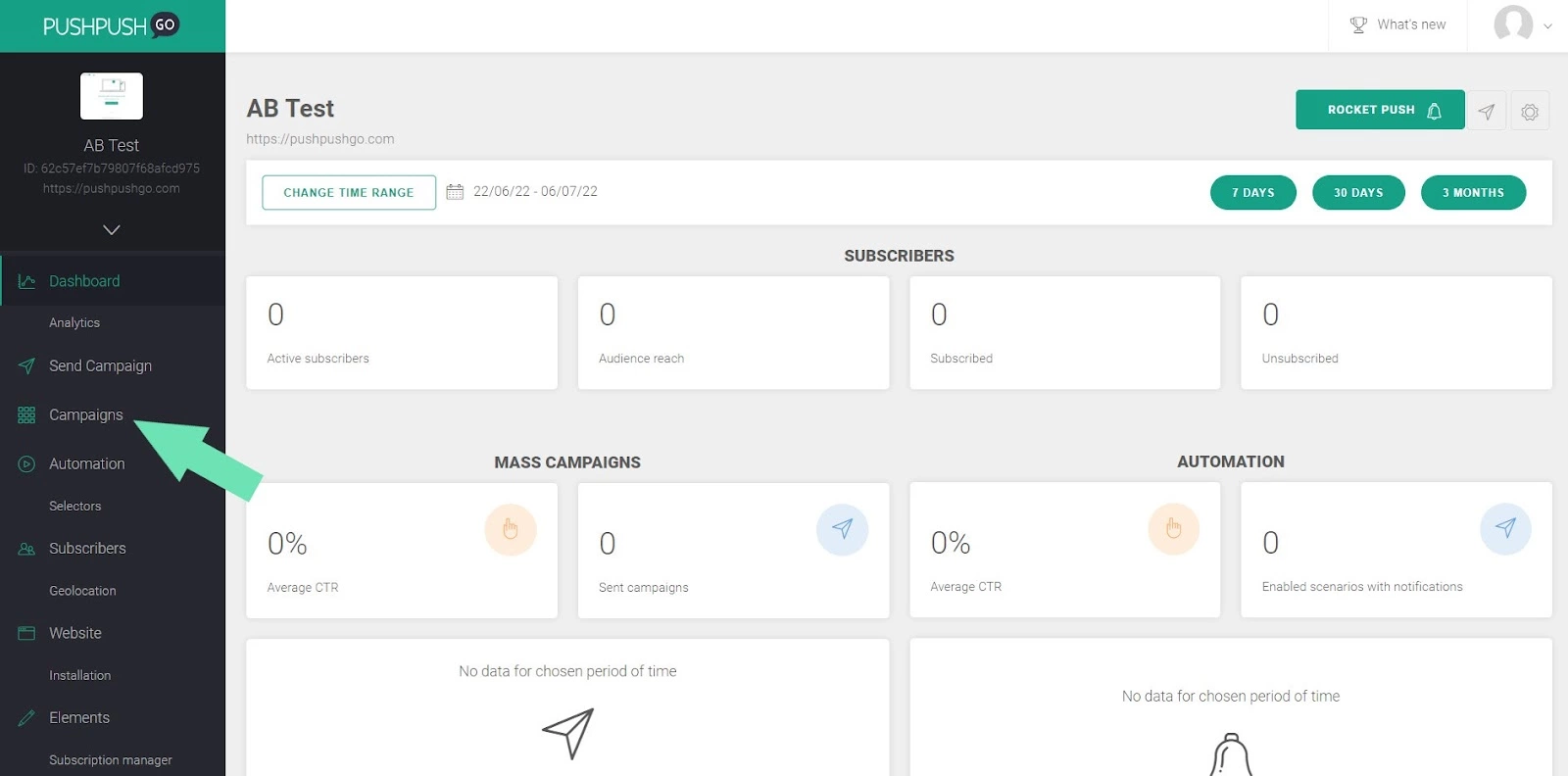Click the Send Campaign paper plane icon

(x=26, y=365)
